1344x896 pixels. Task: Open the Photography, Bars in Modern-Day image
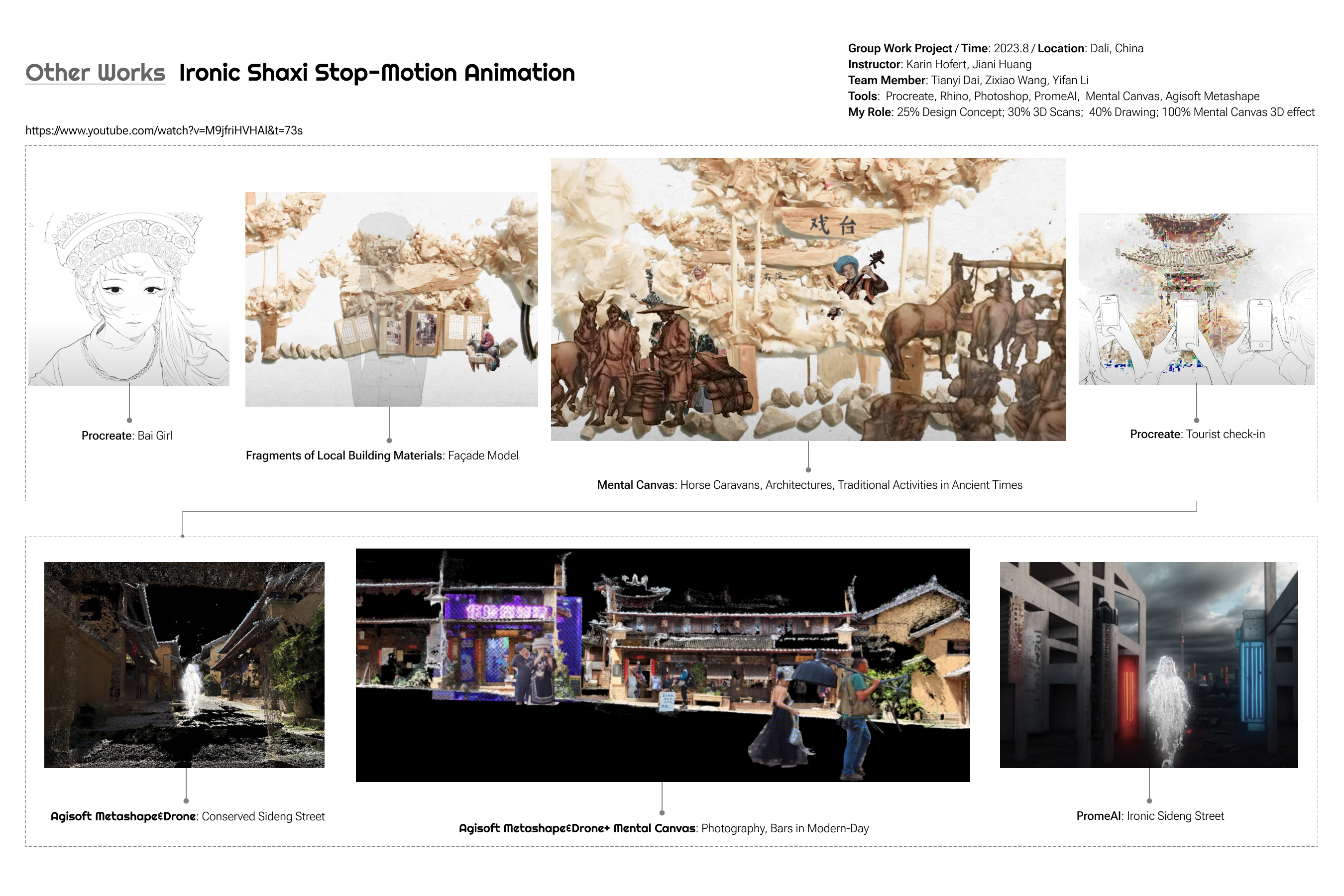663,665
